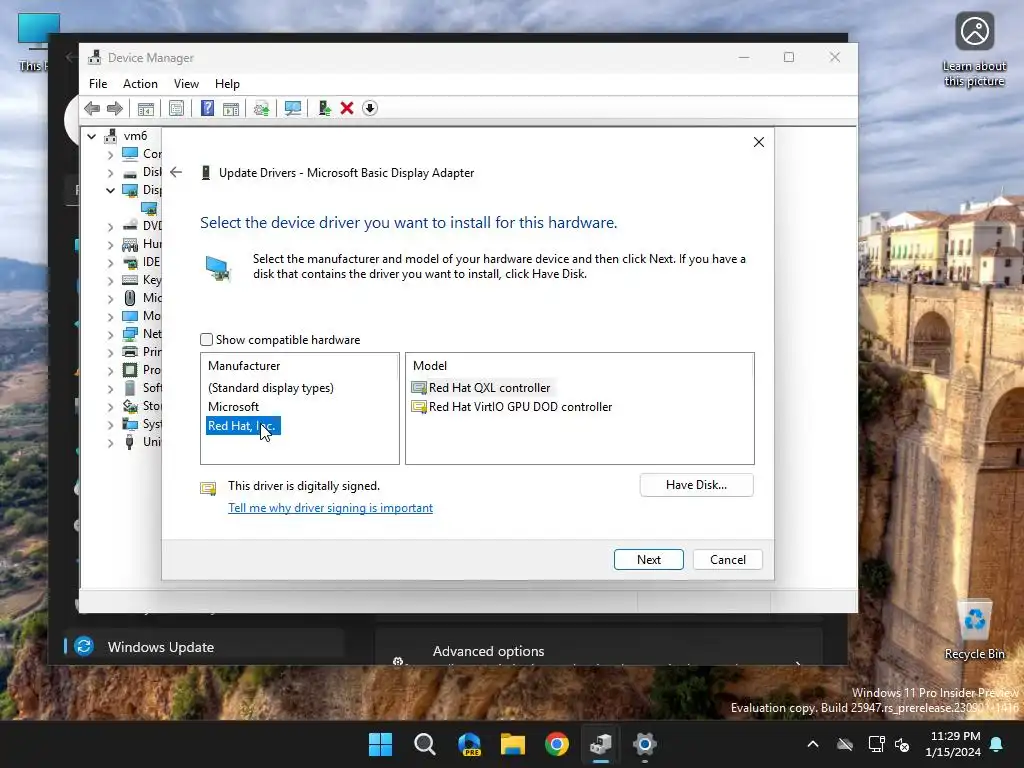Image resolution: width=1024 pixels, height=768 pixels.
Task: Click the Back arrow in Device Manager toolbar
Action: coord(92,108)
